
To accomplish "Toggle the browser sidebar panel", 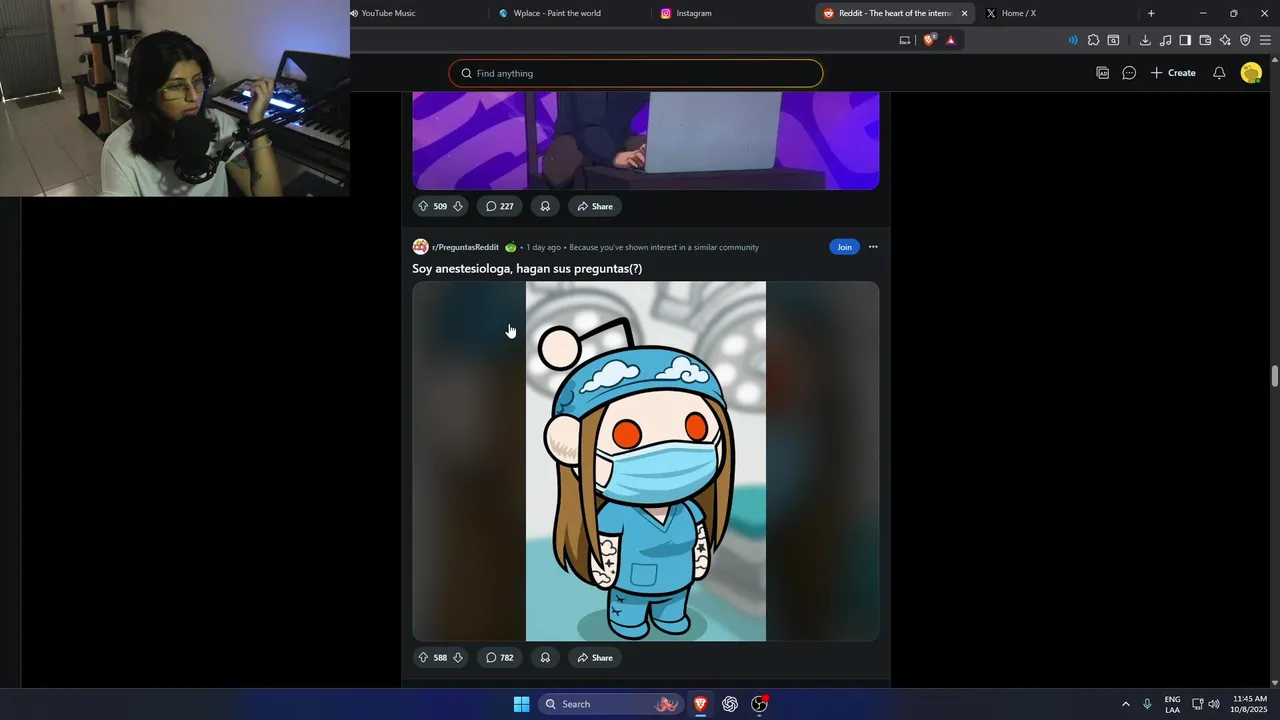I will click(1185, 40).
